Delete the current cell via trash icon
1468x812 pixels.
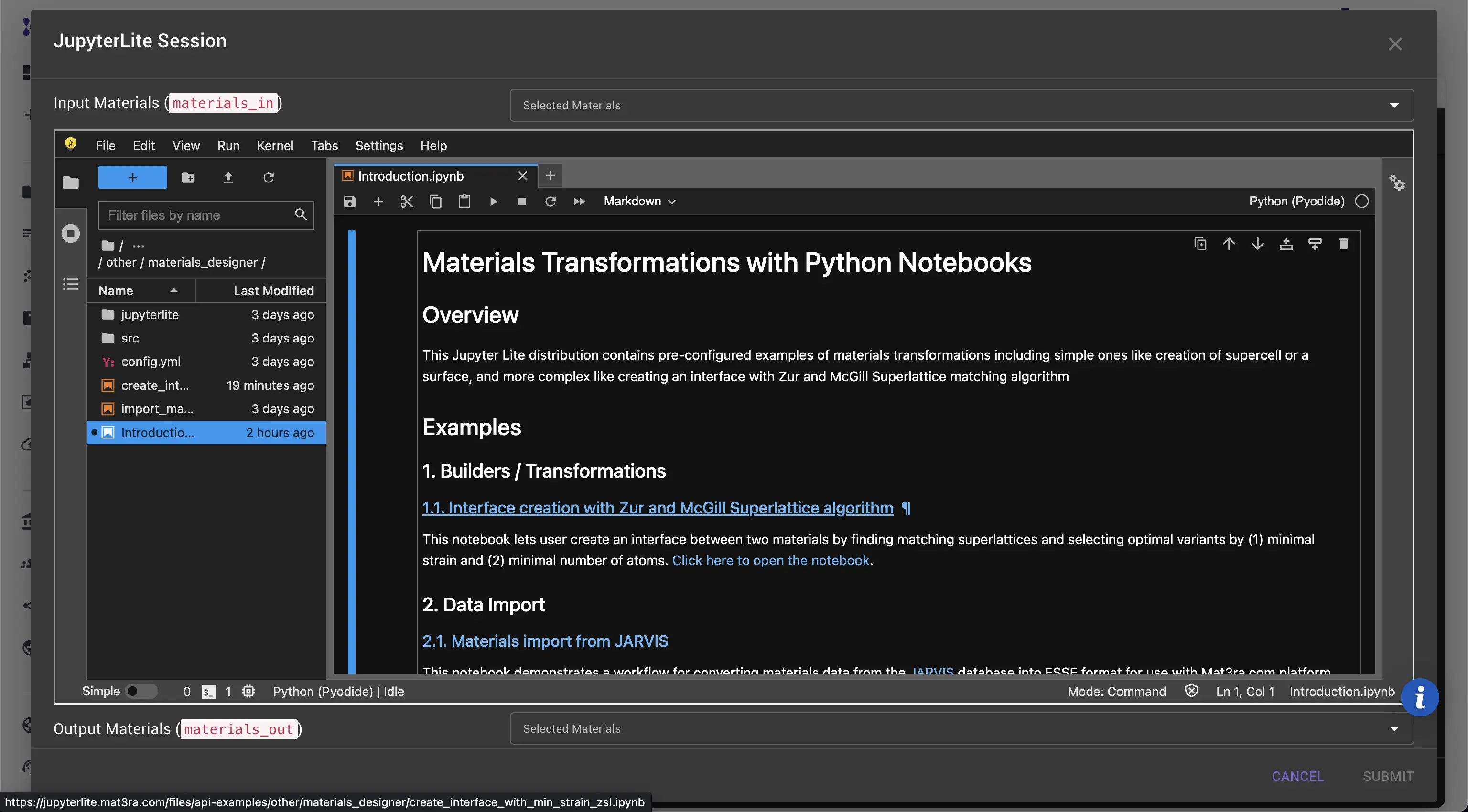1344,243
